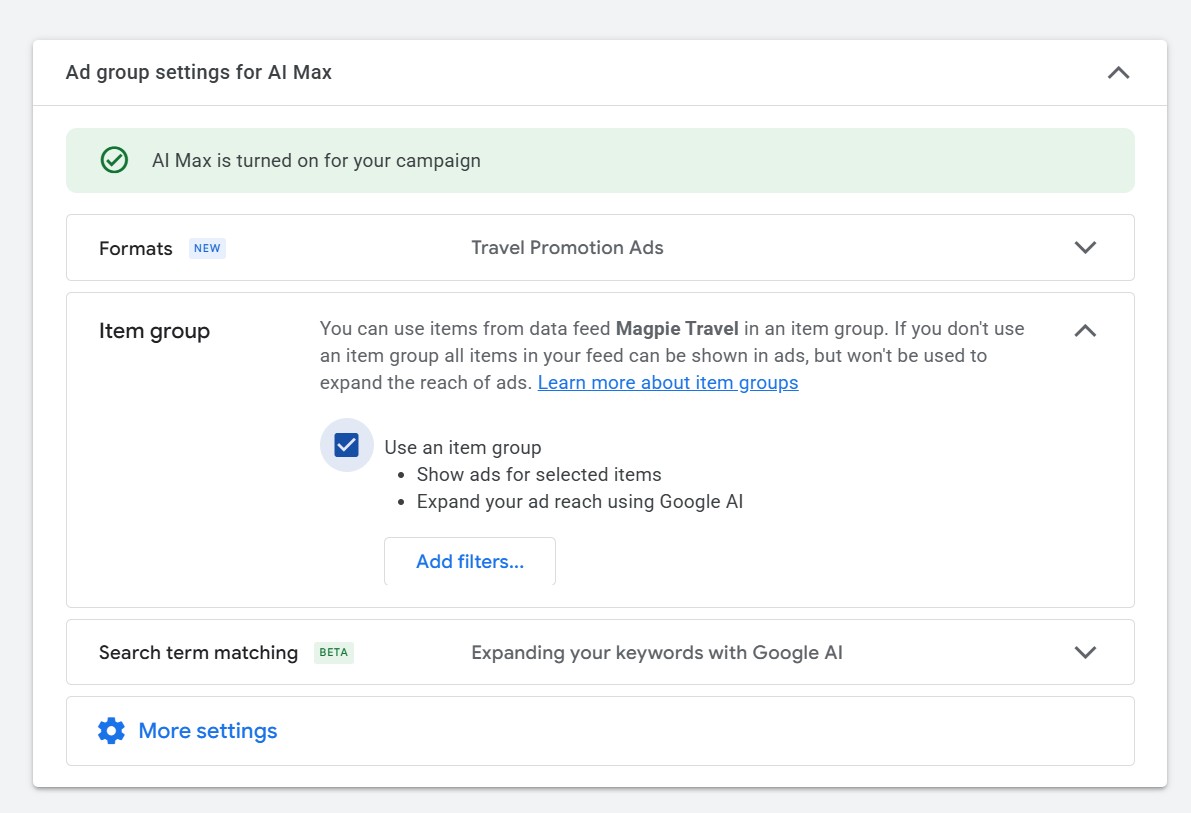The height and width of the screenshot is (813, 1191).
Task: Collapse the Item group section chevron
Action: point(1085,331)
